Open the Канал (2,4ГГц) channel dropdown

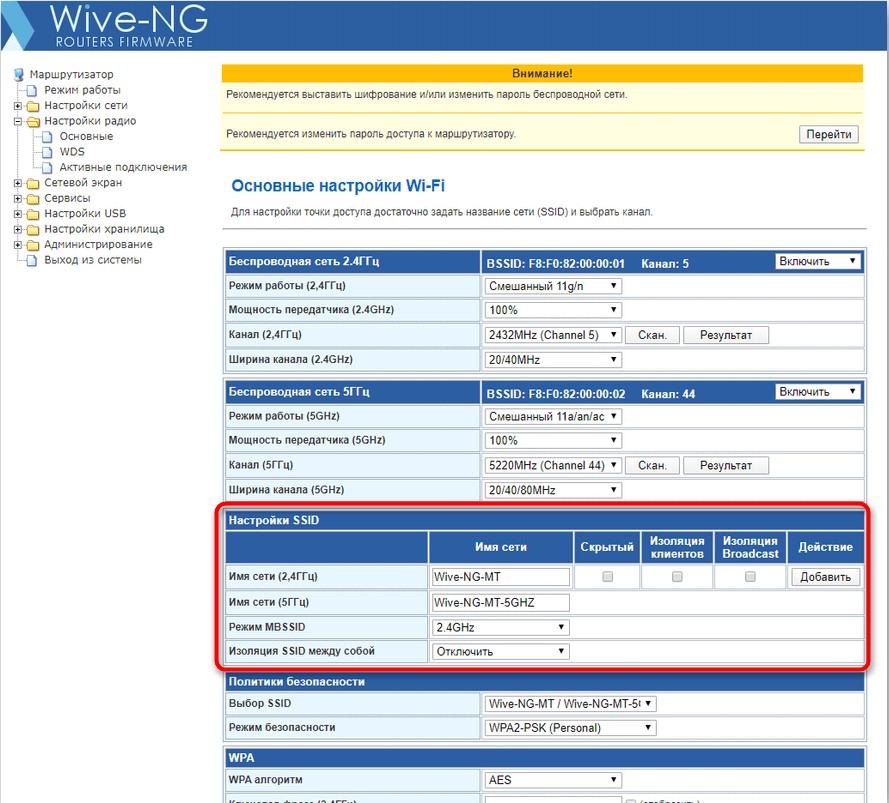tap(553, 335)
